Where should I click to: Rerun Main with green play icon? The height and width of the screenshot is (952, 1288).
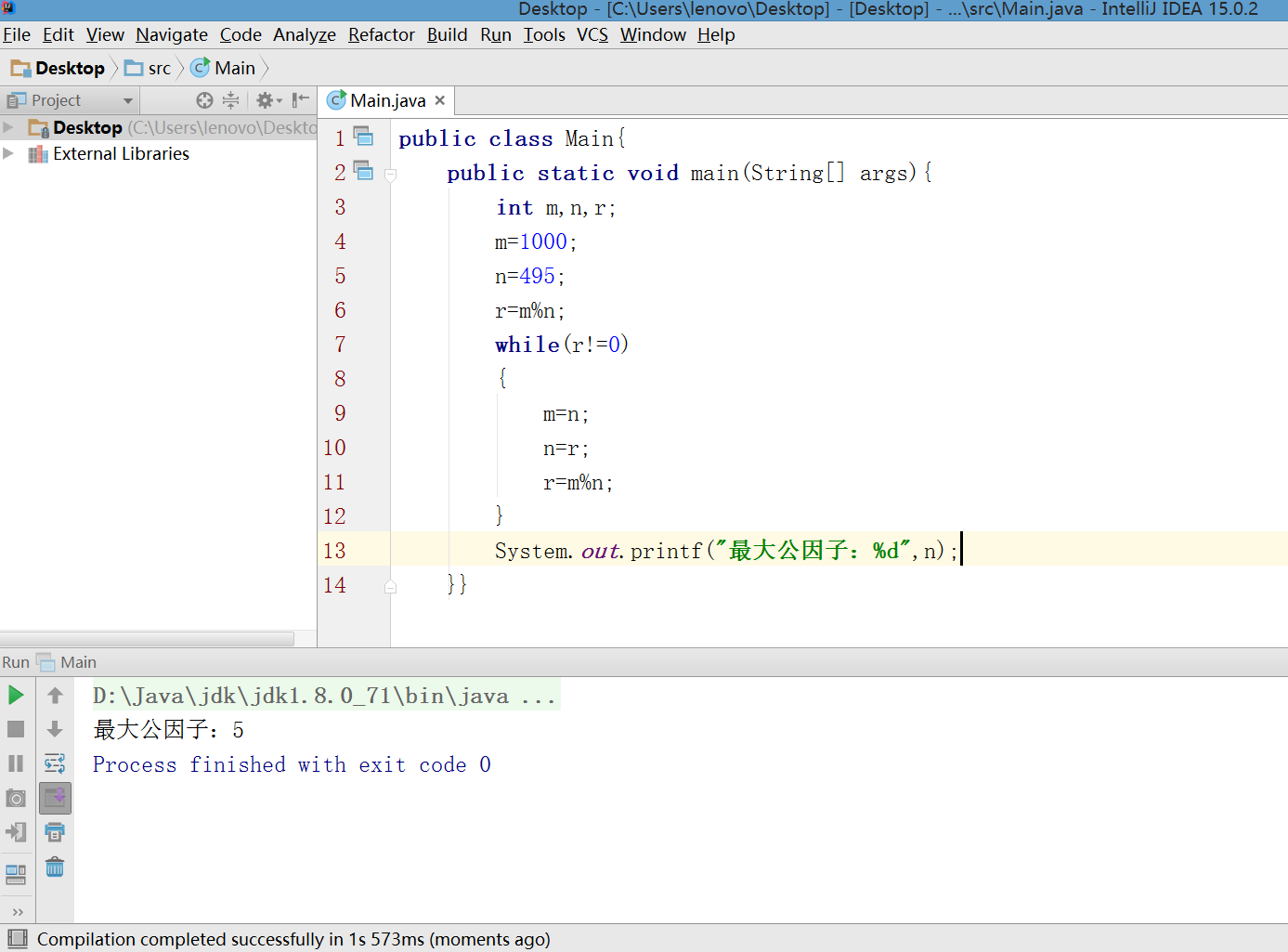16,695
